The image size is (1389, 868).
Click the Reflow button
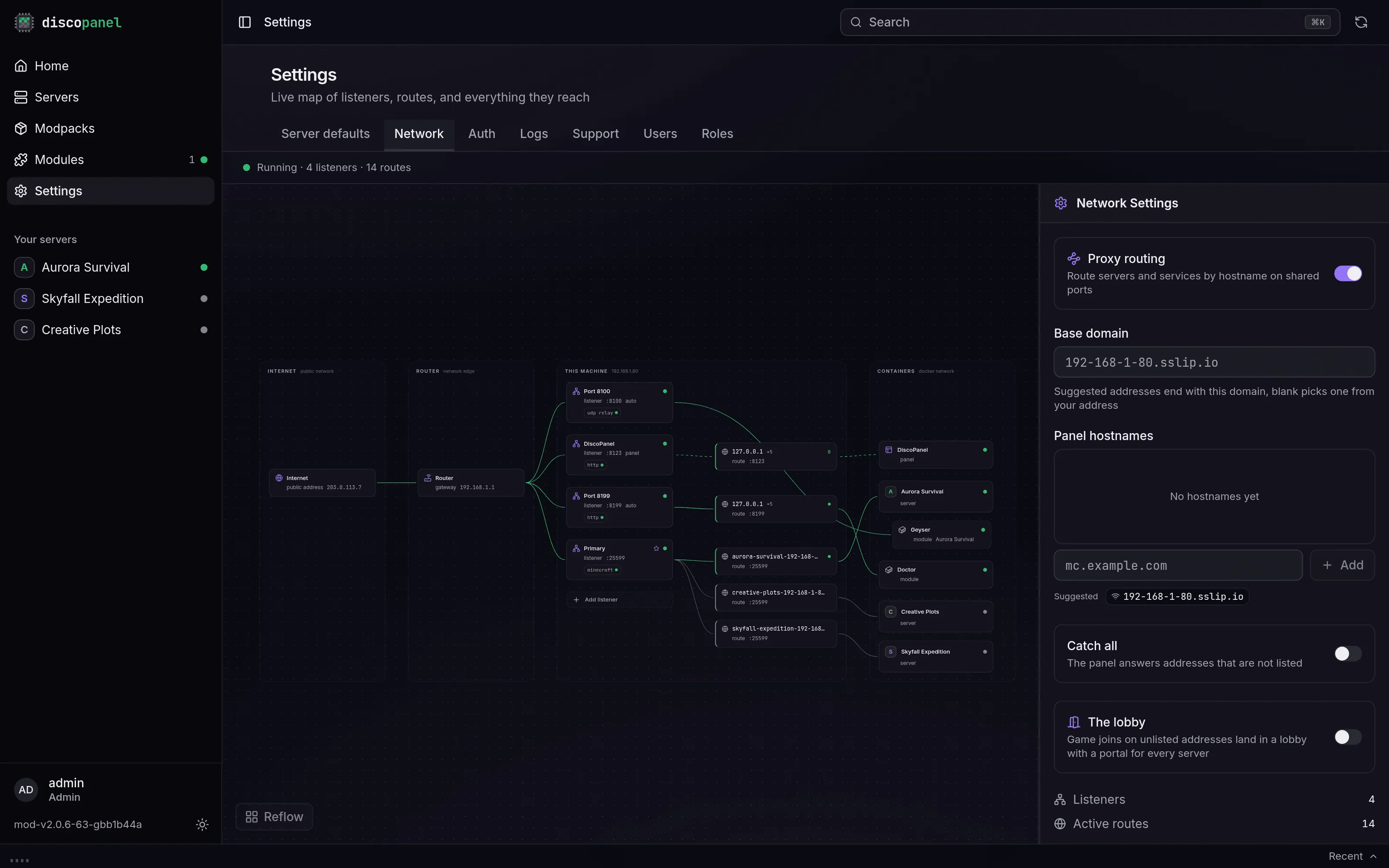274,817
